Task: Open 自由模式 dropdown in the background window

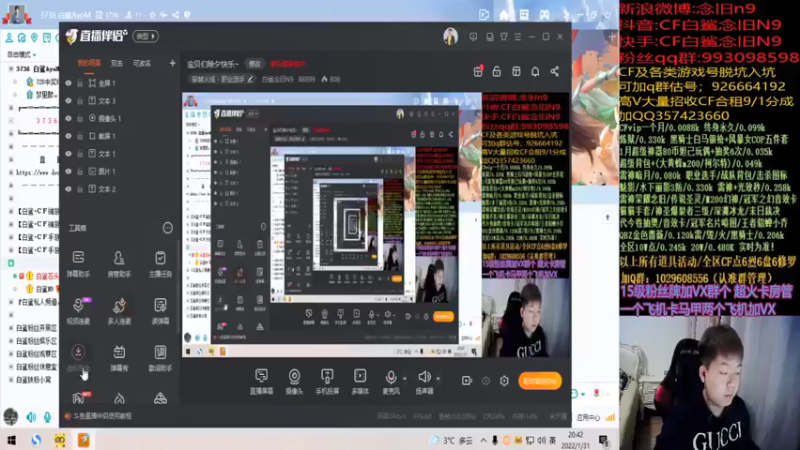Action: point(21,54)
